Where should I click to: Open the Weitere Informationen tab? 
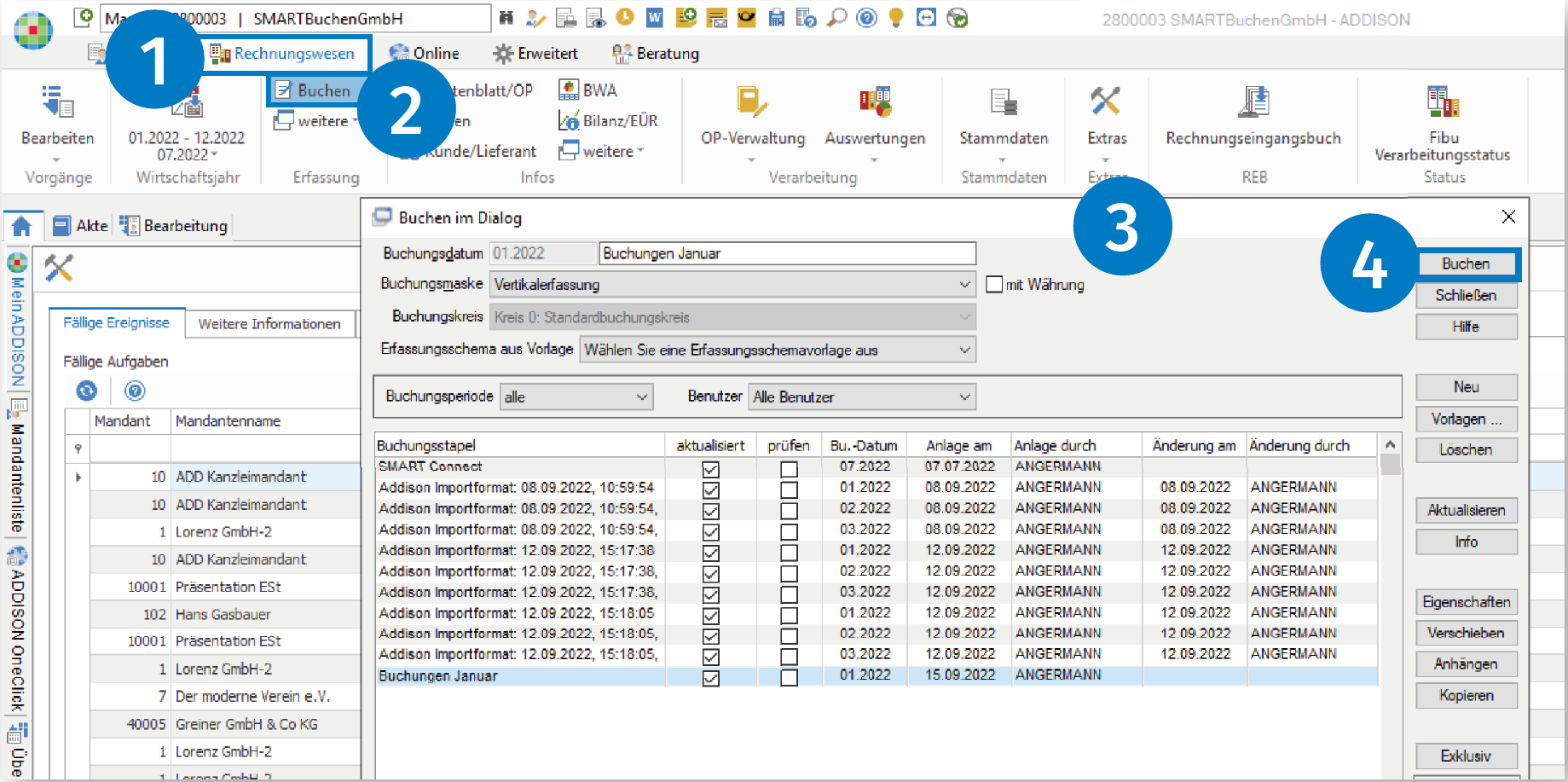point(269,323)
